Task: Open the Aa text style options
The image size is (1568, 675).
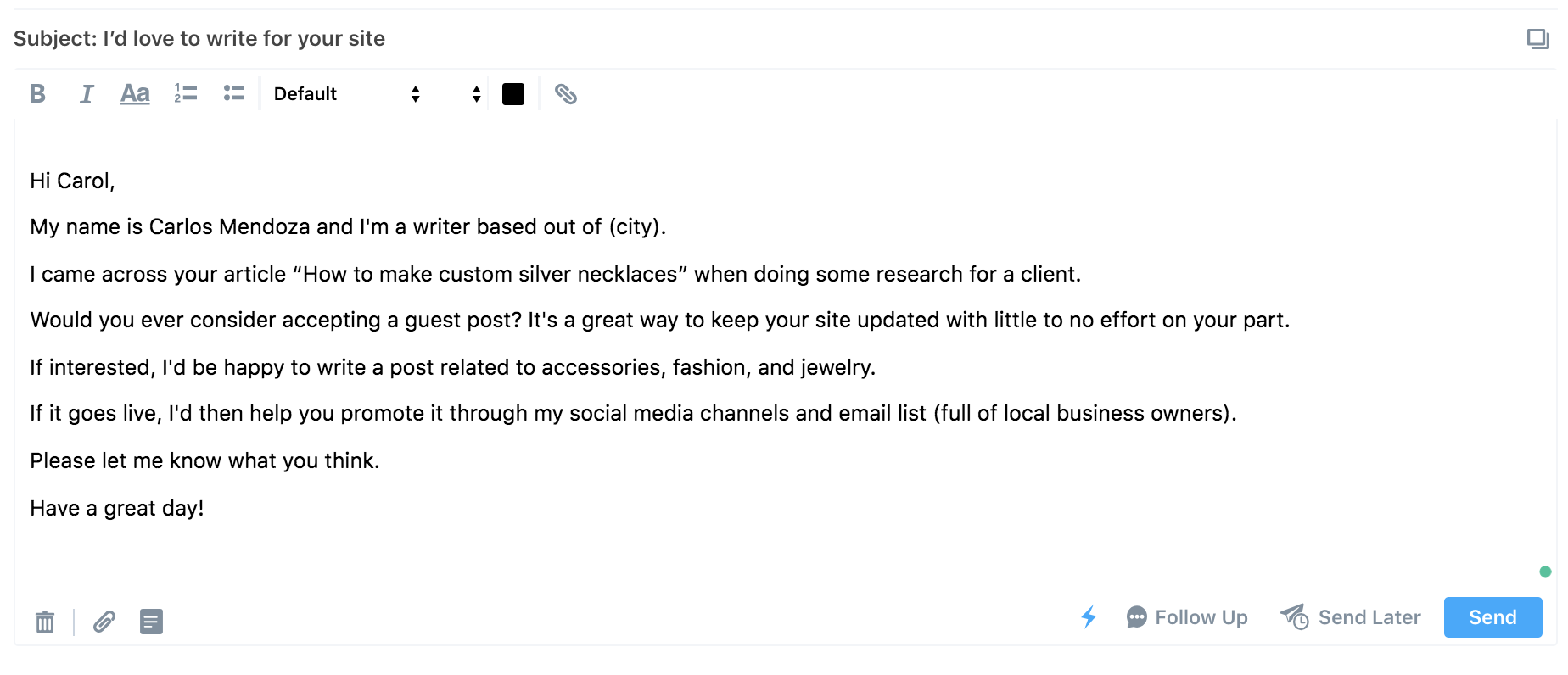Action: 135,94
